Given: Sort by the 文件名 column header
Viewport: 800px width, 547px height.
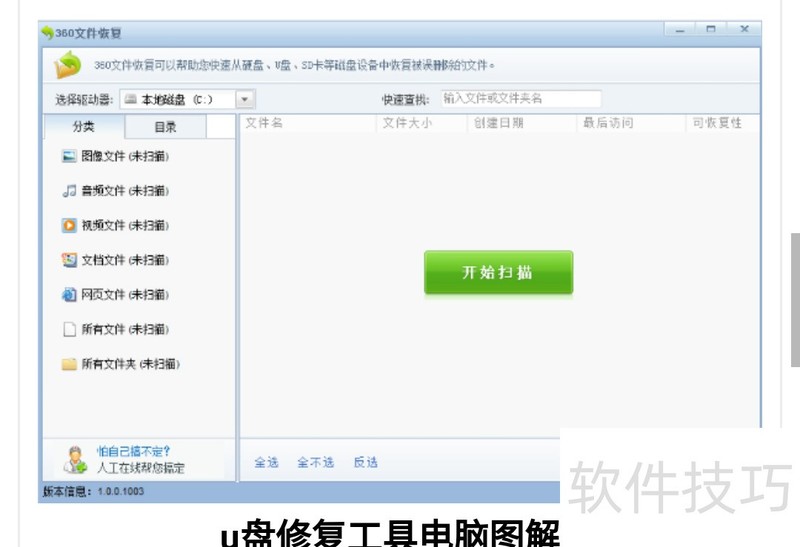Looking at the screenshot, I should [x=265, y=124].
